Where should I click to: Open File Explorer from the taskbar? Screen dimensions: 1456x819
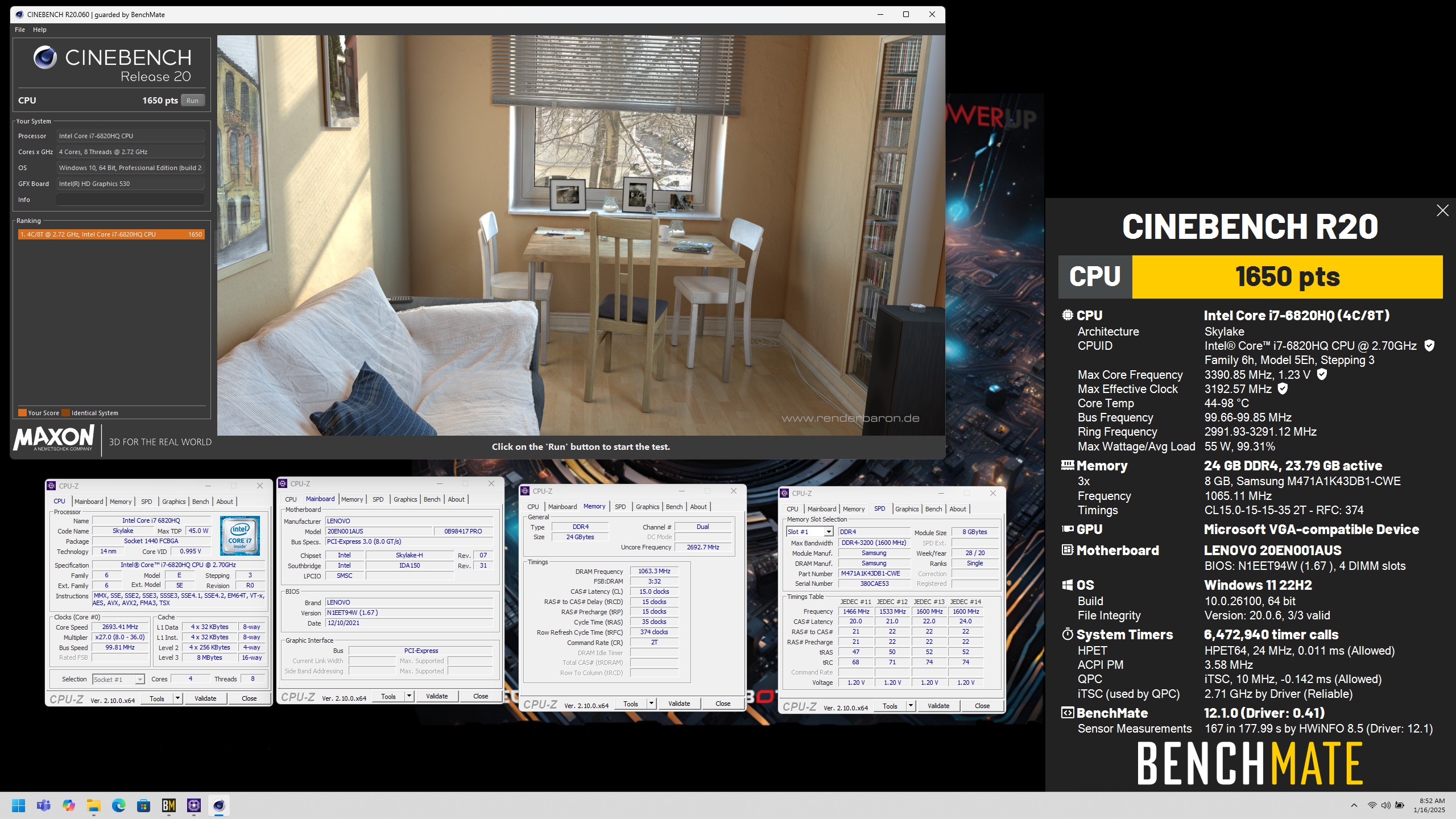pos(94,805)
